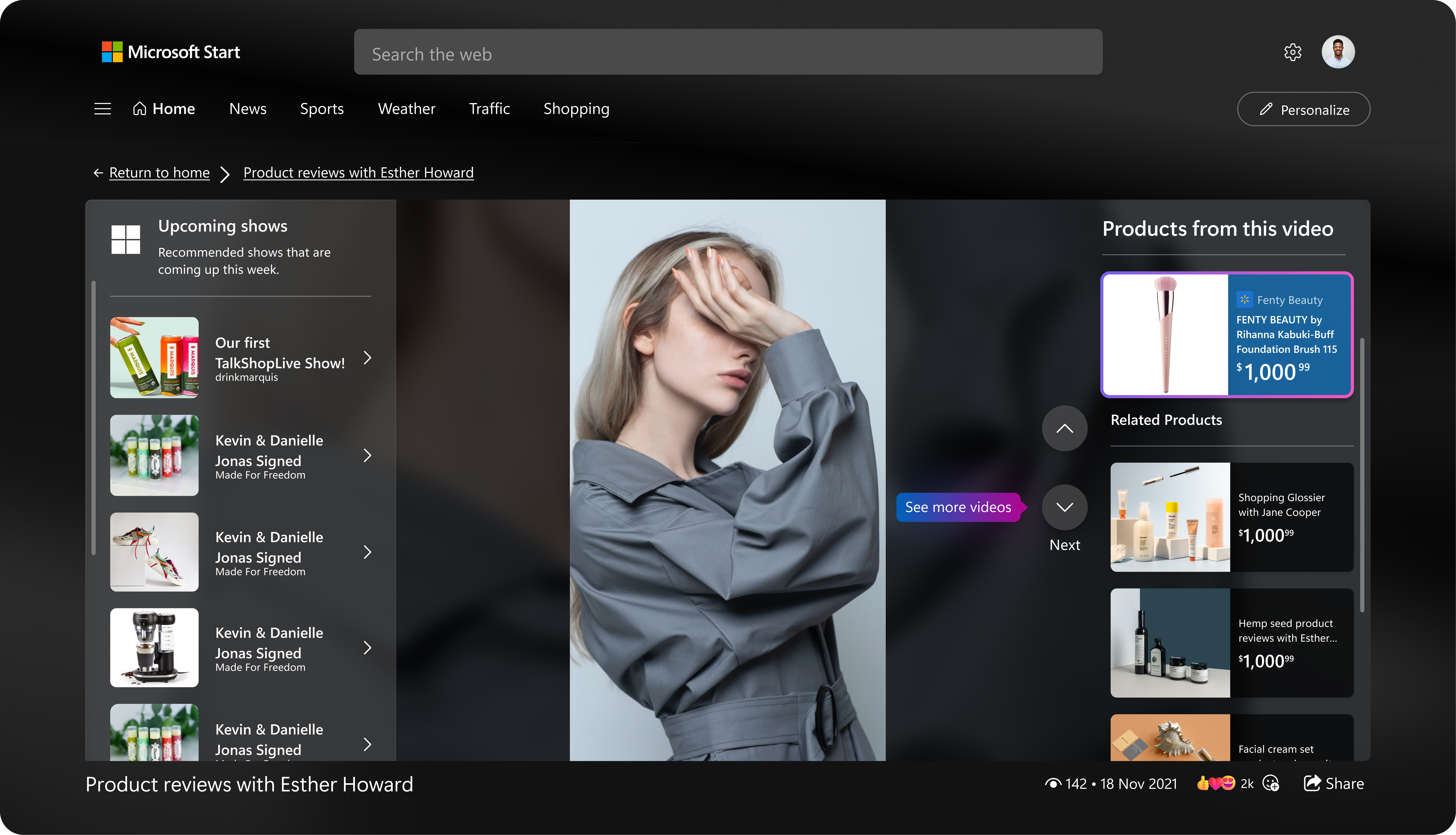Click the Personalize button
Image resolution: width=1456 pixels, height=835 pixels.
point(1303,109)
